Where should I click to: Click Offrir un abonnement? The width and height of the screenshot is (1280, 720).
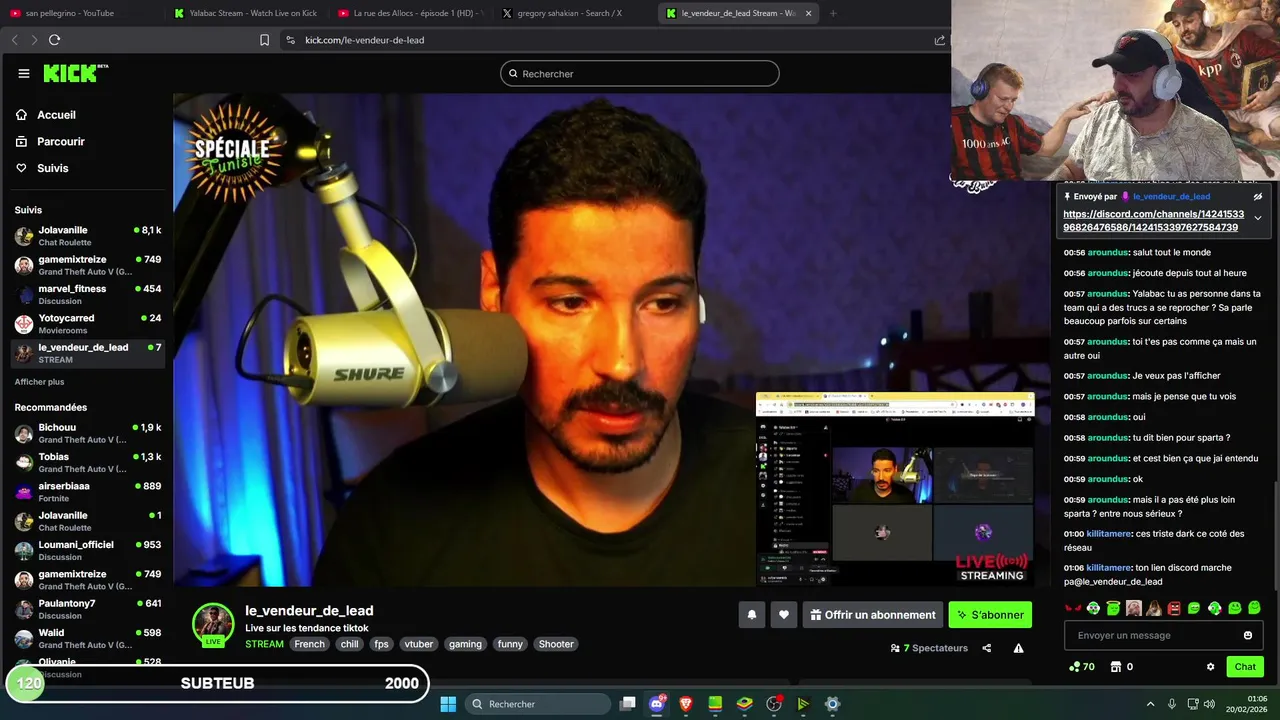point(872,615)
